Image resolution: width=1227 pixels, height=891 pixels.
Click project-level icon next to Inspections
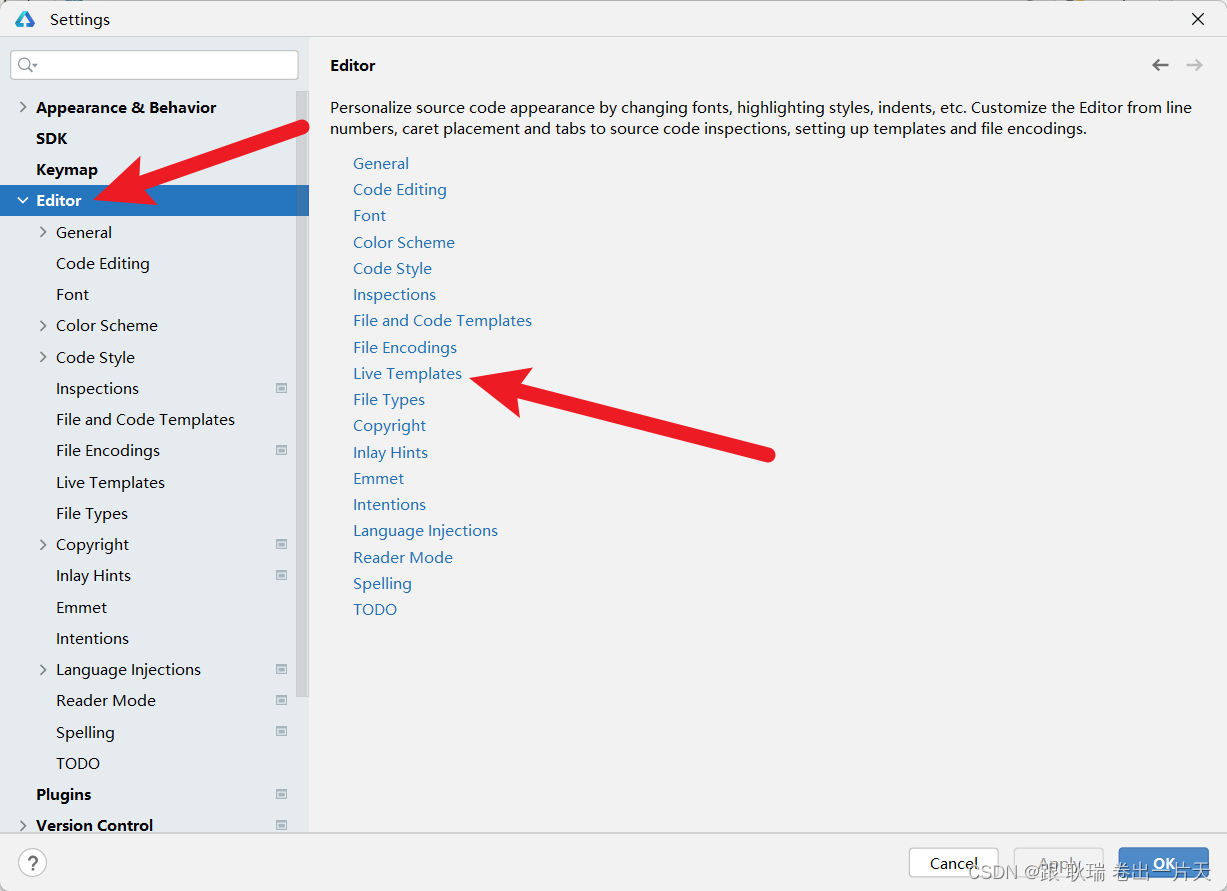point(282,388)
